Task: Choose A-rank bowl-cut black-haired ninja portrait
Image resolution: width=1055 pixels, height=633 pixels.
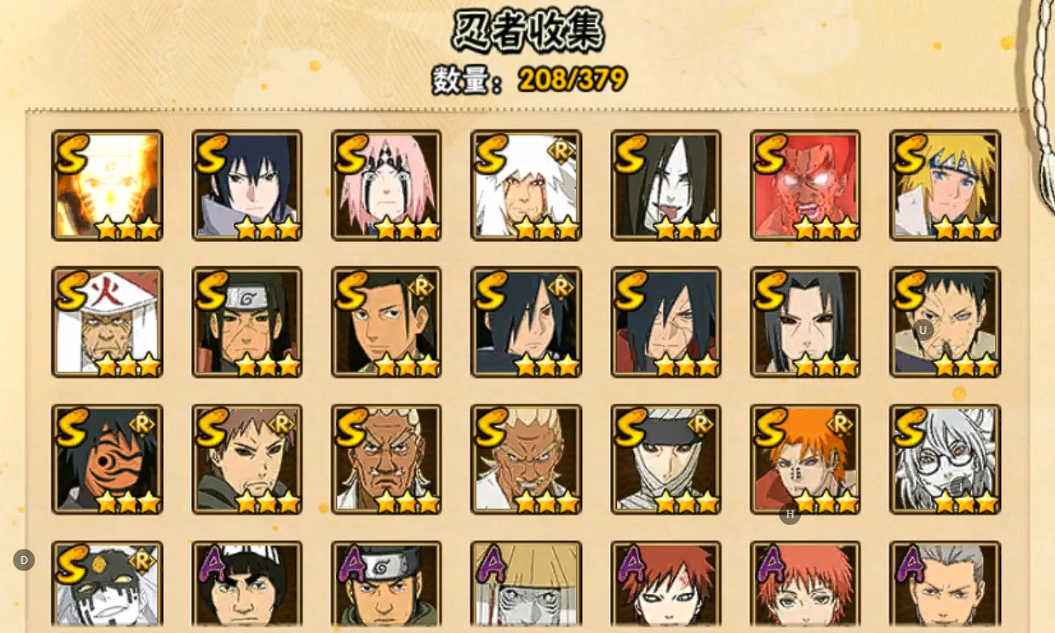Action: tap(246, 584)
